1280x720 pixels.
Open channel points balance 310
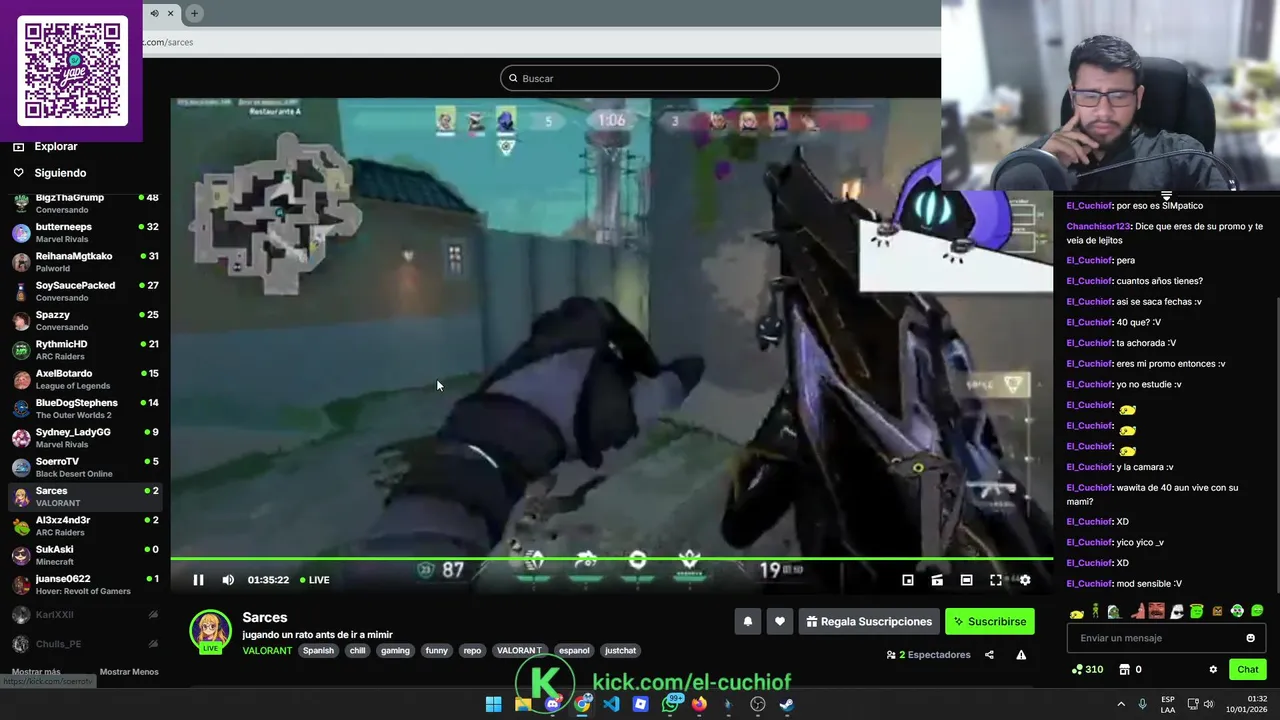pyautogui.click(x=1087, y=669)
